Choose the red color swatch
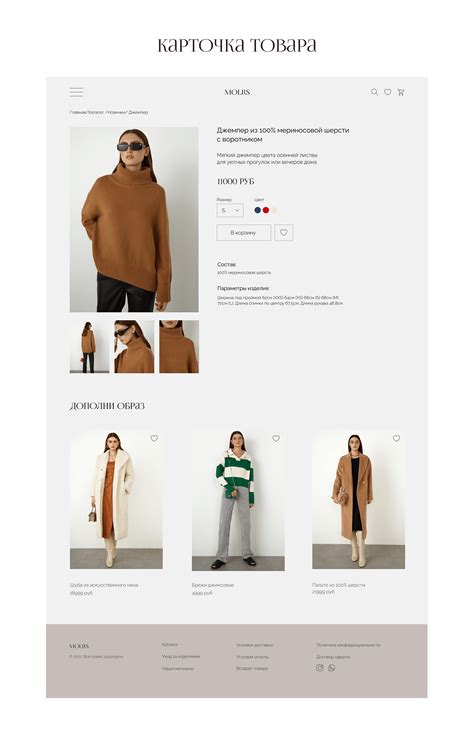 coord(266,210)
